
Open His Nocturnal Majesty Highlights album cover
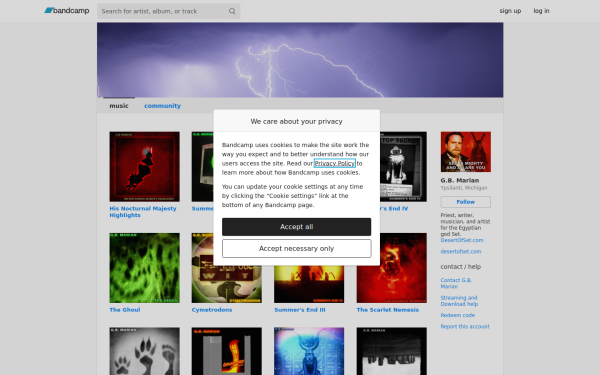pyautogui.click(x=144, y=167)
